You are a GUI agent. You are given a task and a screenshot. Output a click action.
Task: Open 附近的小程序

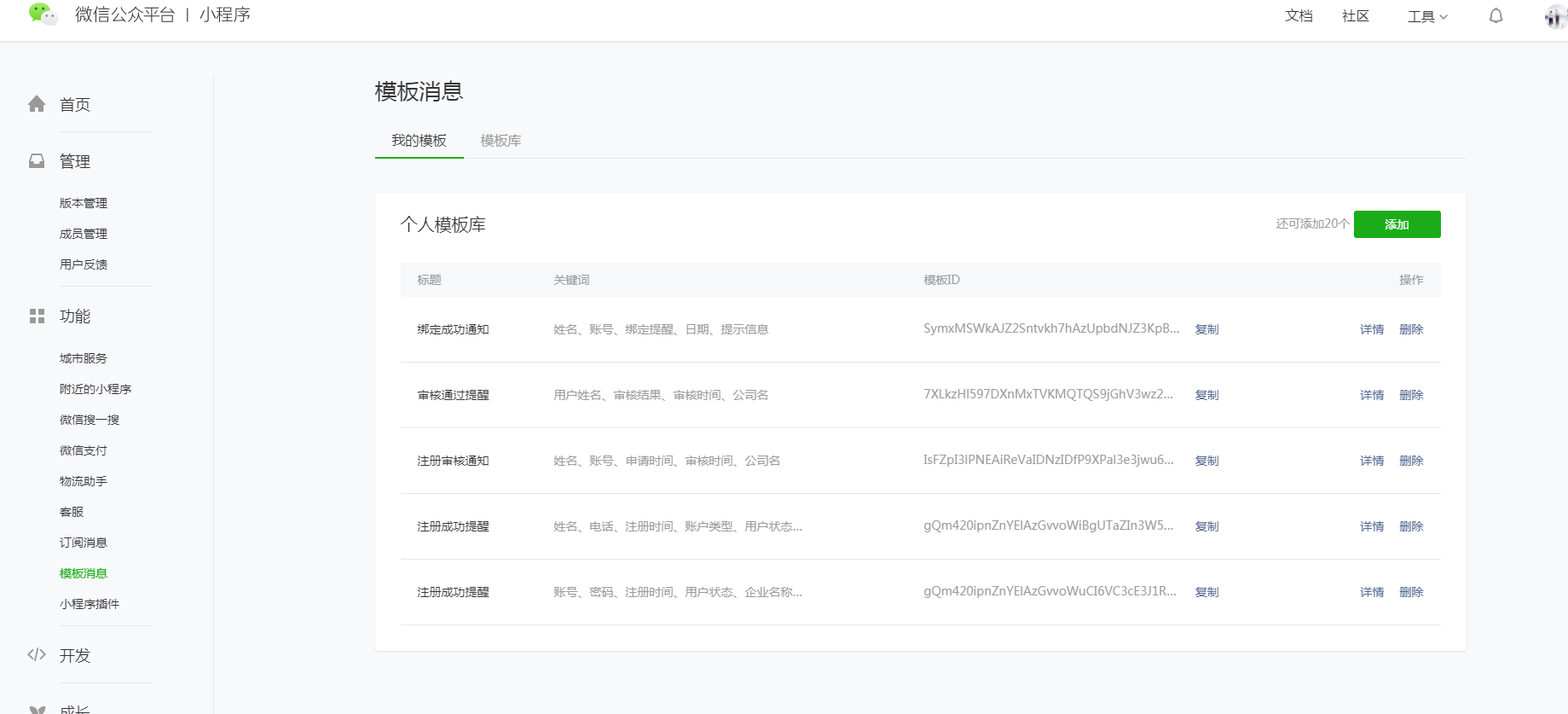(95, 389)
